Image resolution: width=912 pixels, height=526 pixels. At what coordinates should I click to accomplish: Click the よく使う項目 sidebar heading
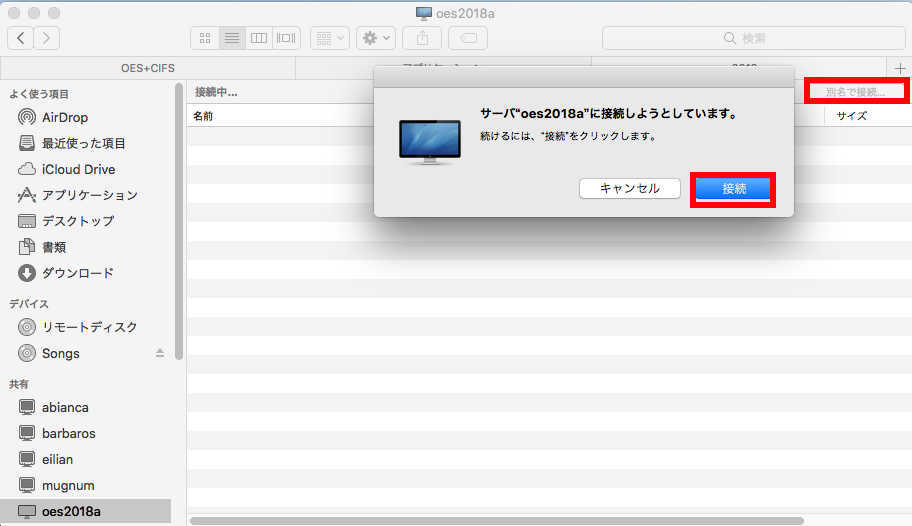tap(39, 94)
